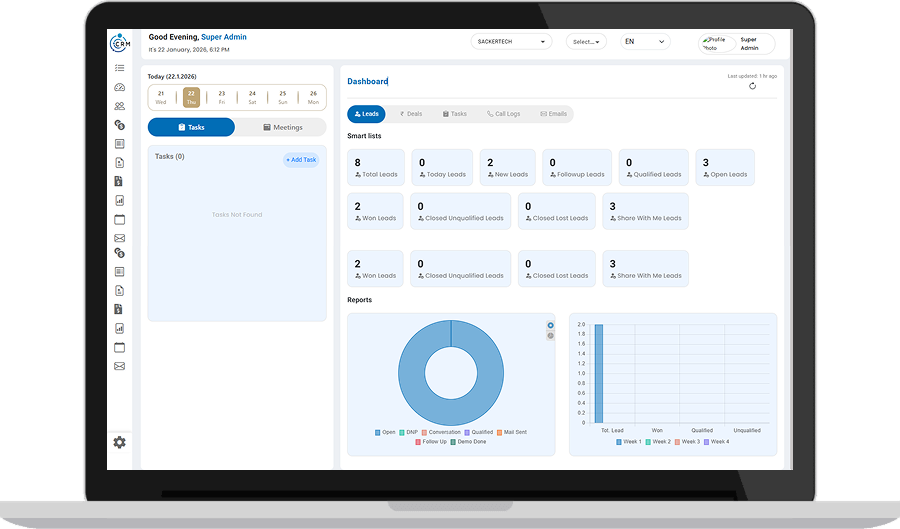Select the blue chart-type radio on donut chart

tap(550, 325)
